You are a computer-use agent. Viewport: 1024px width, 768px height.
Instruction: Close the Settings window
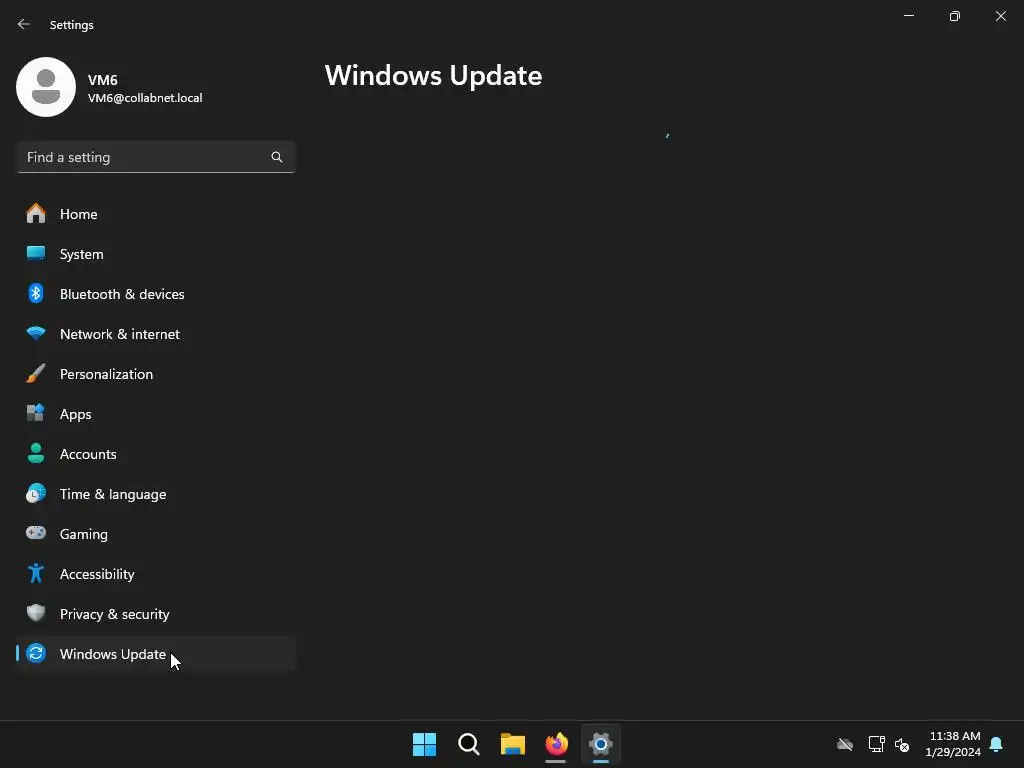click(x=1000, y=16)
